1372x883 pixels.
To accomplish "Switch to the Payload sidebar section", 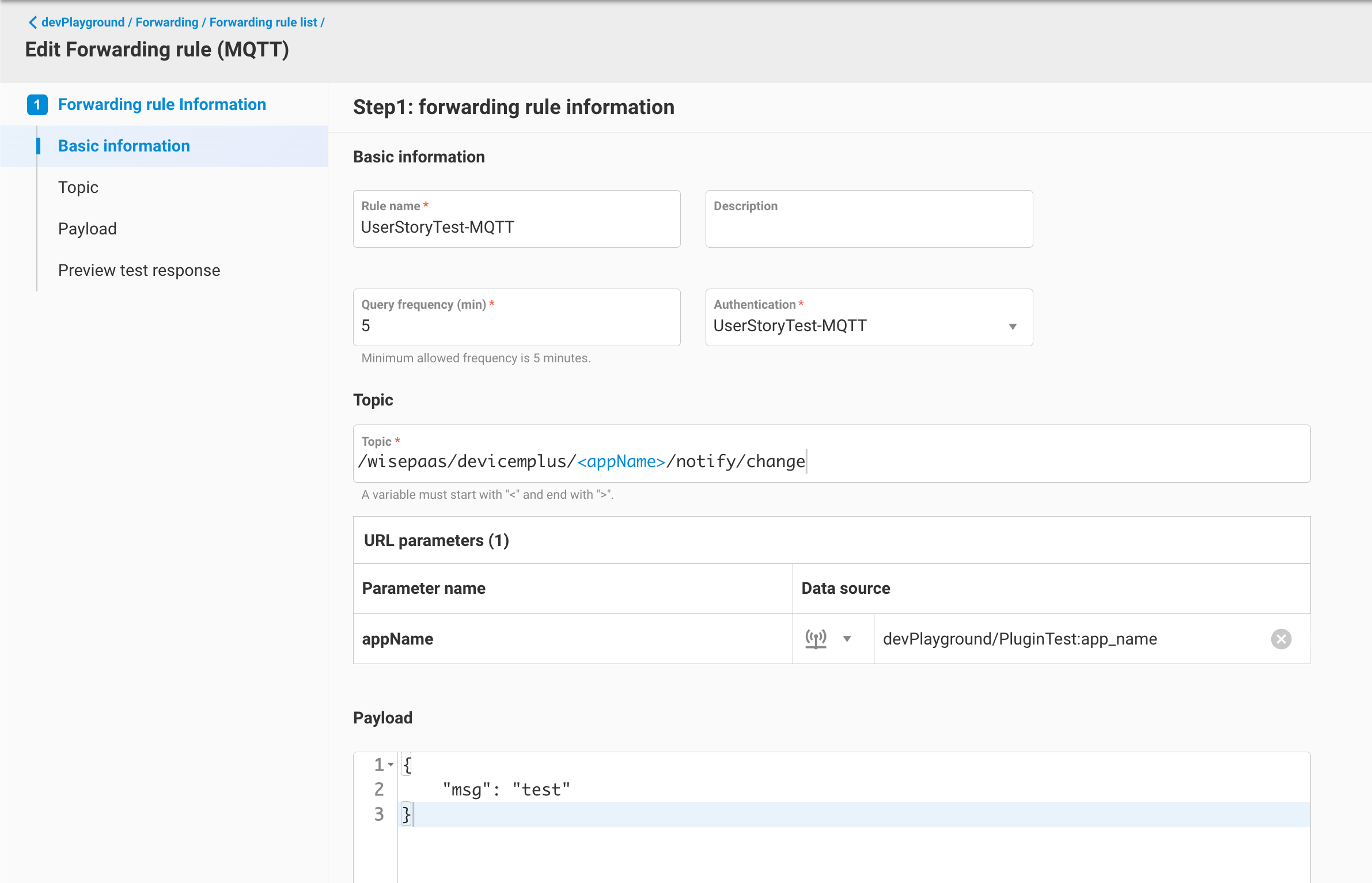I will [87, 228].
